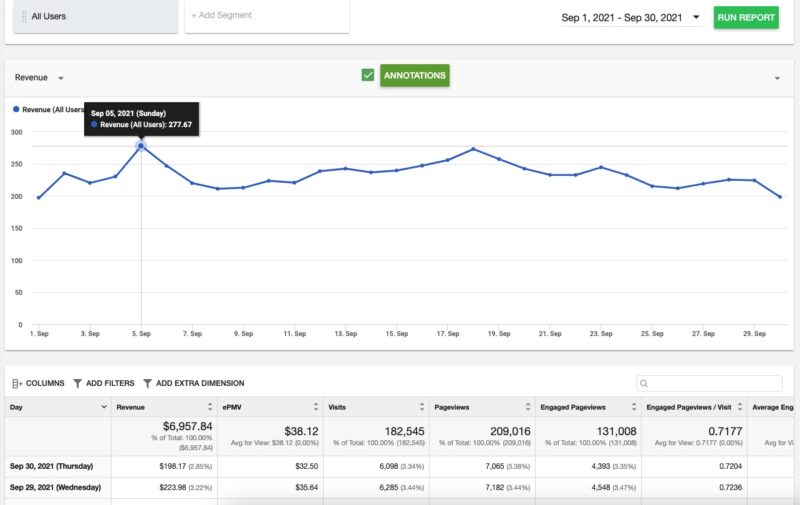This screenshot has height=505, width=800.
Task: Open the Revenue metric dropdown
Action: tap(61, 78)
